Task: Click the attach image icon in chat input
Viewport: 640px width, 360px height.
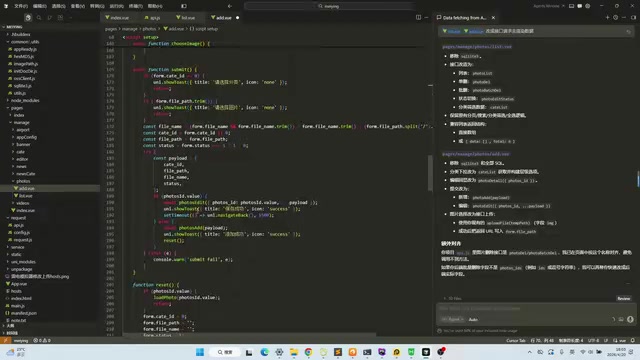Action: tap(621, 319)
